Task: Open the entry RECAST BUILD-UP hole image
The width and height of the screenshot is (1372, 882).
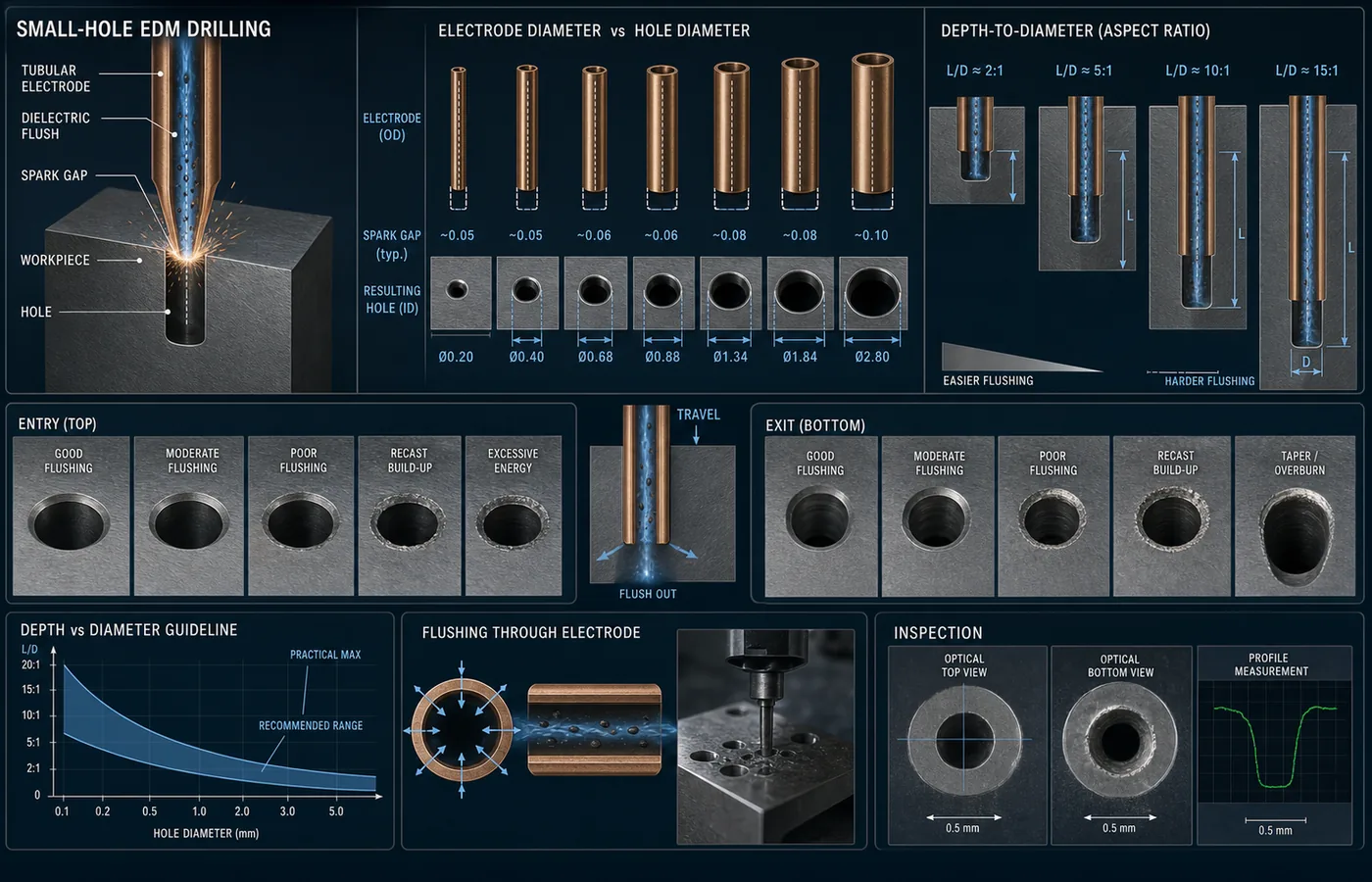Action: point(409,515)
